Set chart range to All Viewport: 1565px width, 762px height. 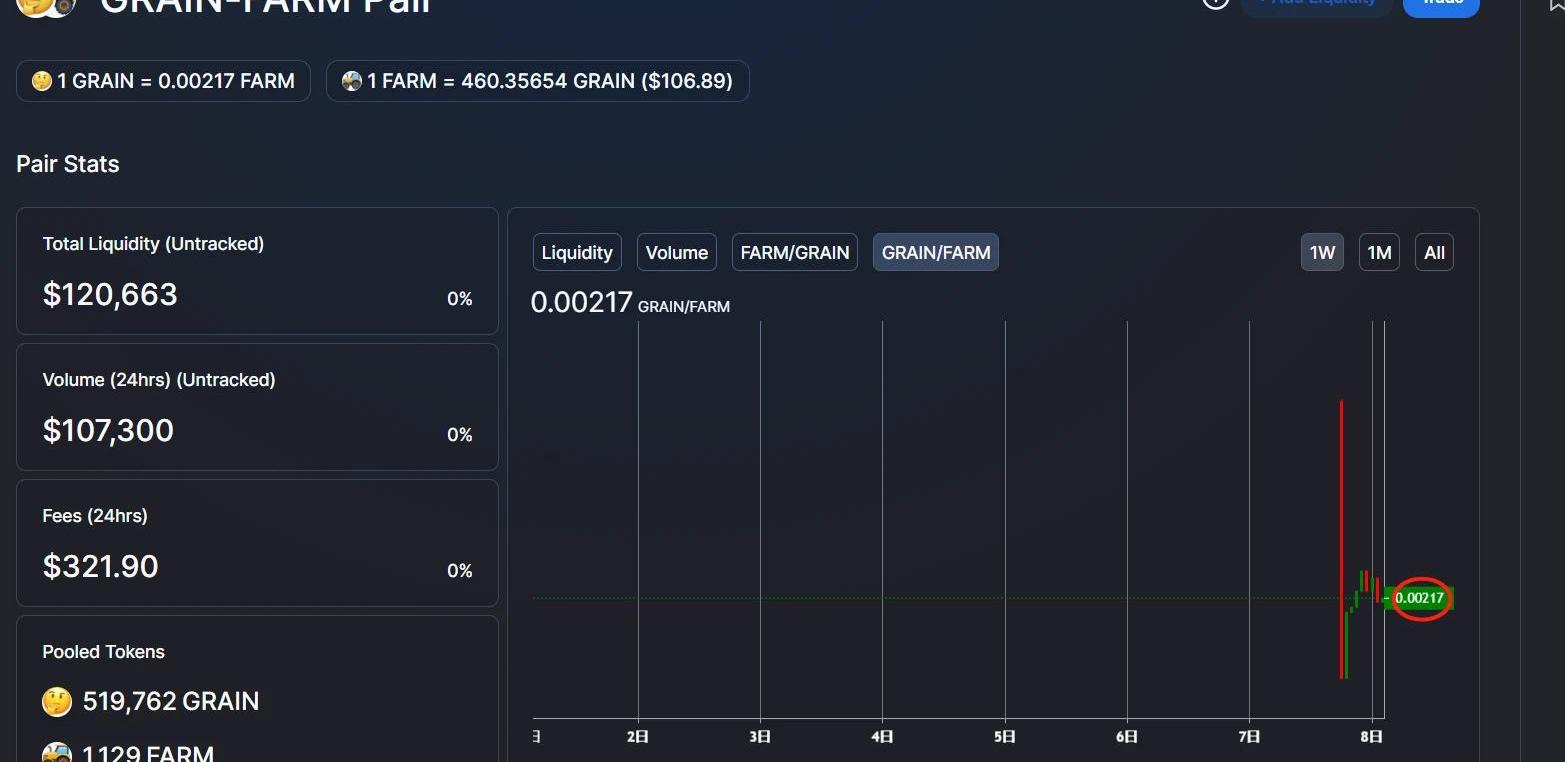pyautogui.click(x=1434, y=253)
